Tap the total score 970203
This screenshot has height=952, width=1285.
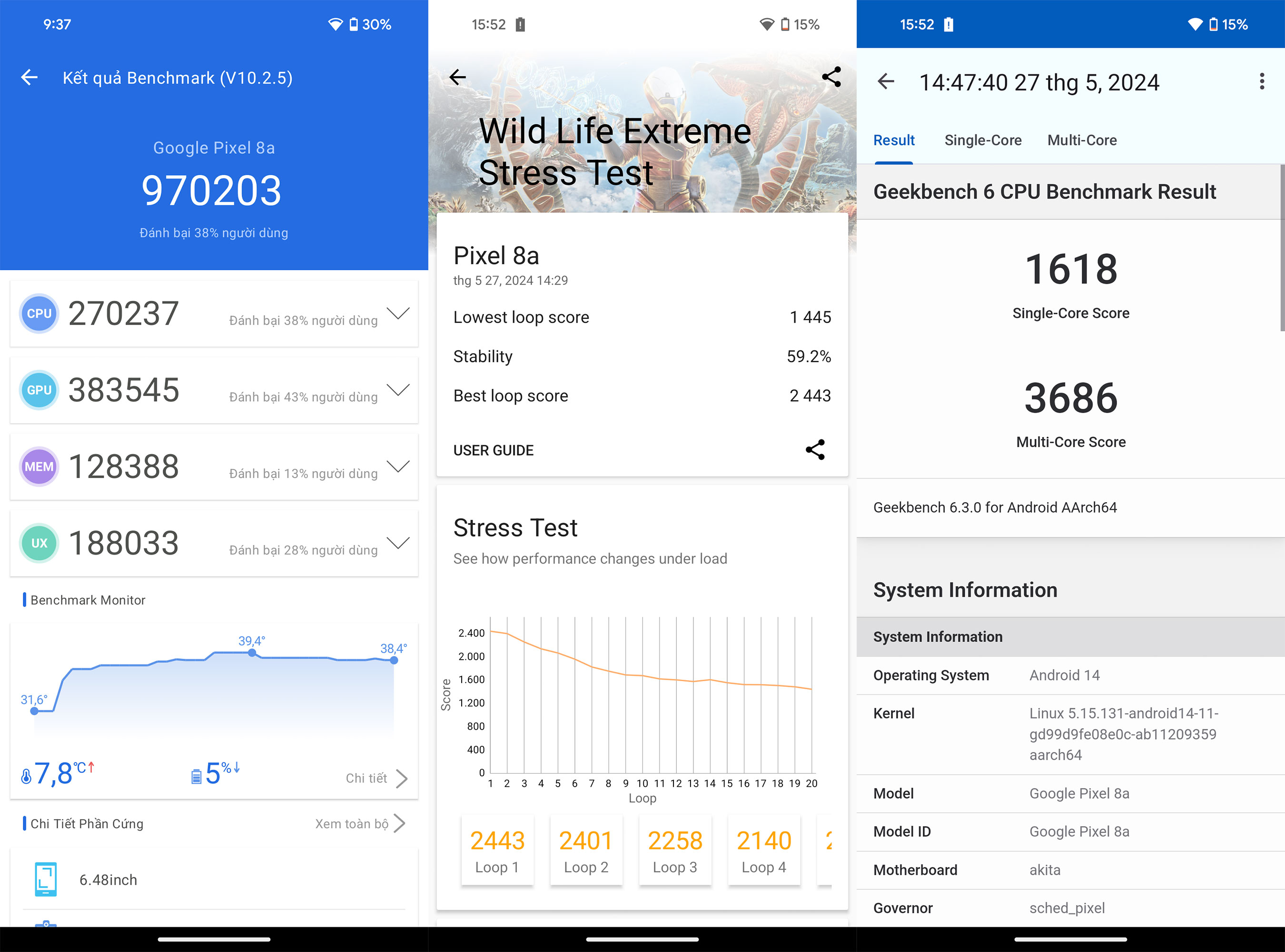pos(211,191)
